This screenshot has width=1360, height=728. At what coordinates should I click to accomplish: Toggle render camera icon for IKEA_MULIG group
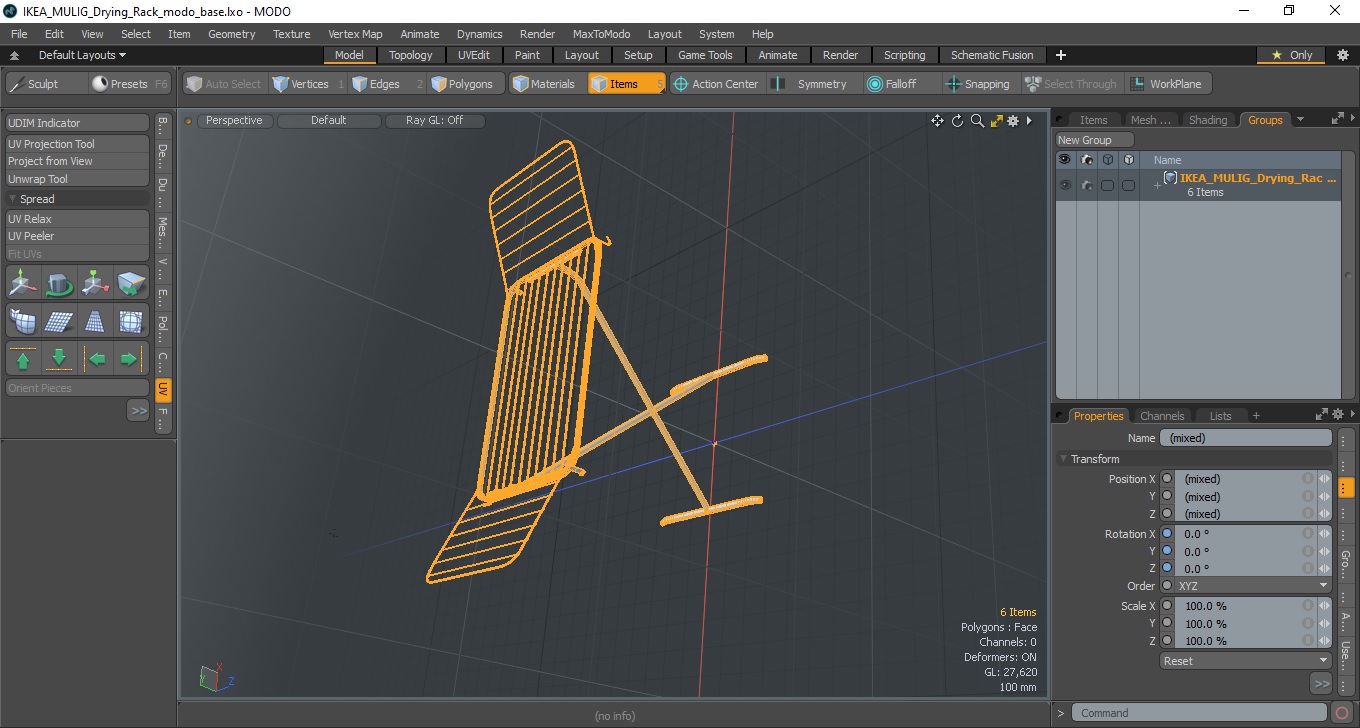point(1087,185)
